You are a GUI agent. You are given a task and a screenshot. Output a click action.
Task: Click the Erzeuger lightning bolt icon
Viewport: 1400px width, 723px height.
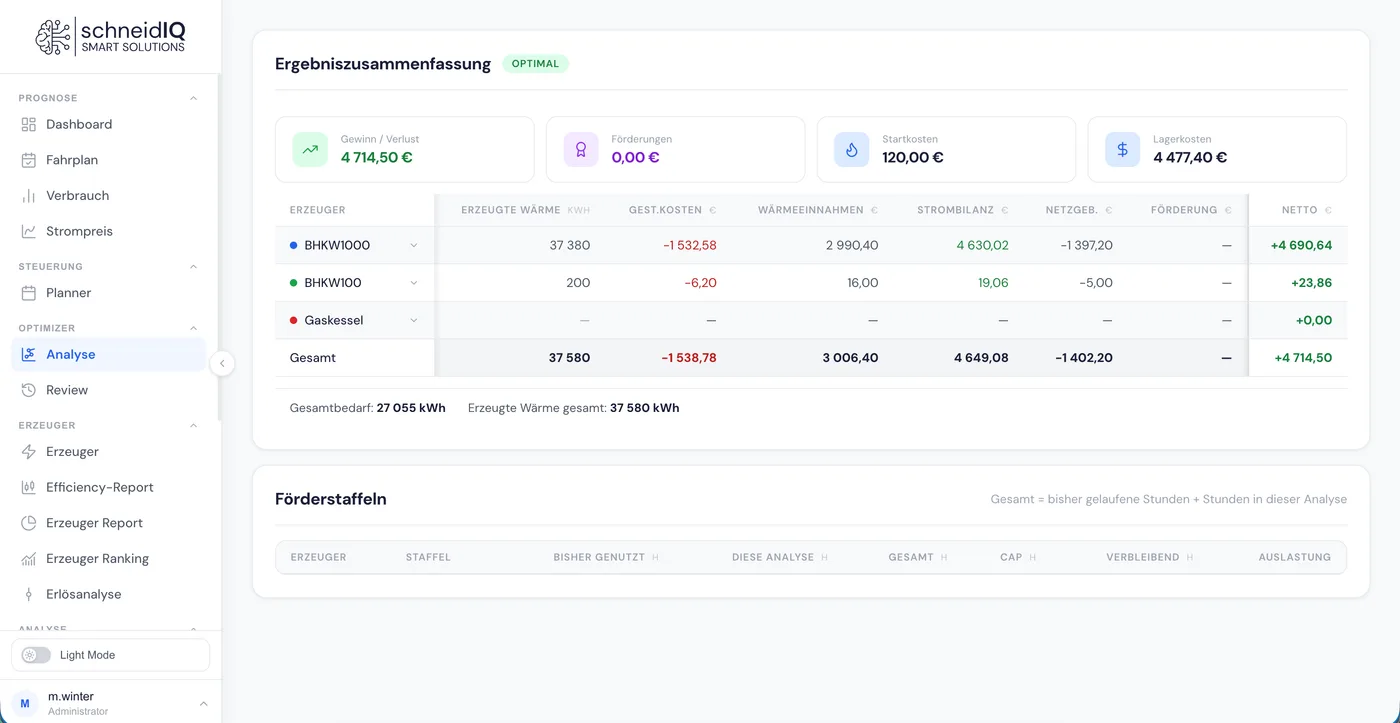[29, 452]
